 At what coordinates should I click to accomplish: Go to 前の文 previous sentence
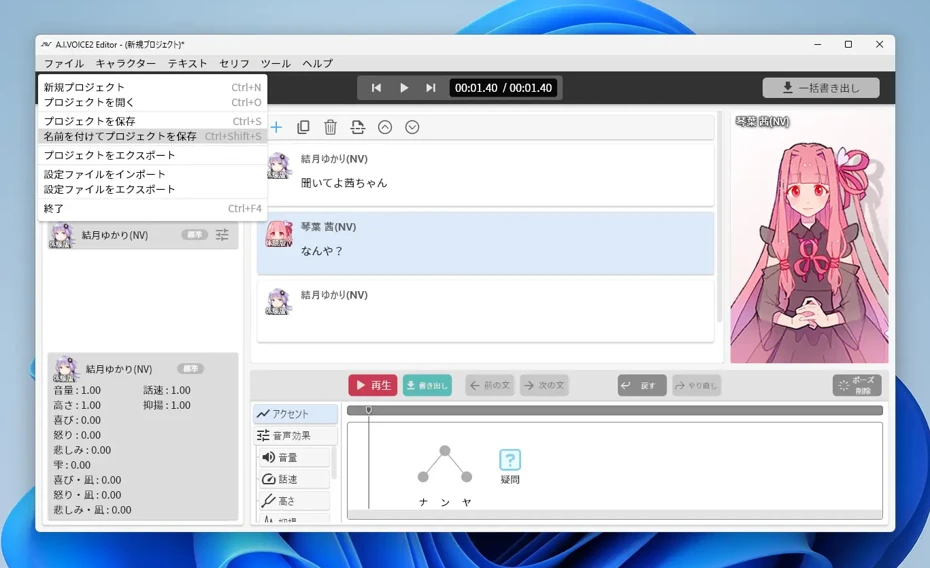[x=490, y=385]
